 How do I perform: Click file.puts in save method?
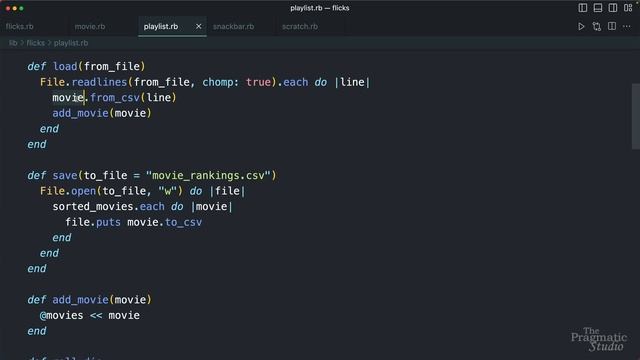tap(93, 222)
